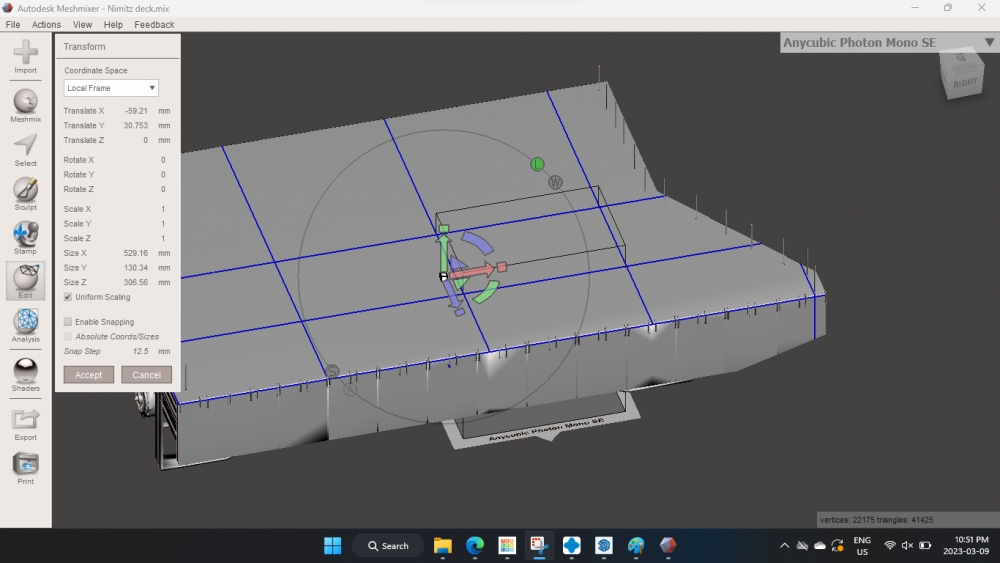The image size is (1000, 563).
Task: Toggle the Absolute Coords/Sizes checkbox
Action: (68, 337)
